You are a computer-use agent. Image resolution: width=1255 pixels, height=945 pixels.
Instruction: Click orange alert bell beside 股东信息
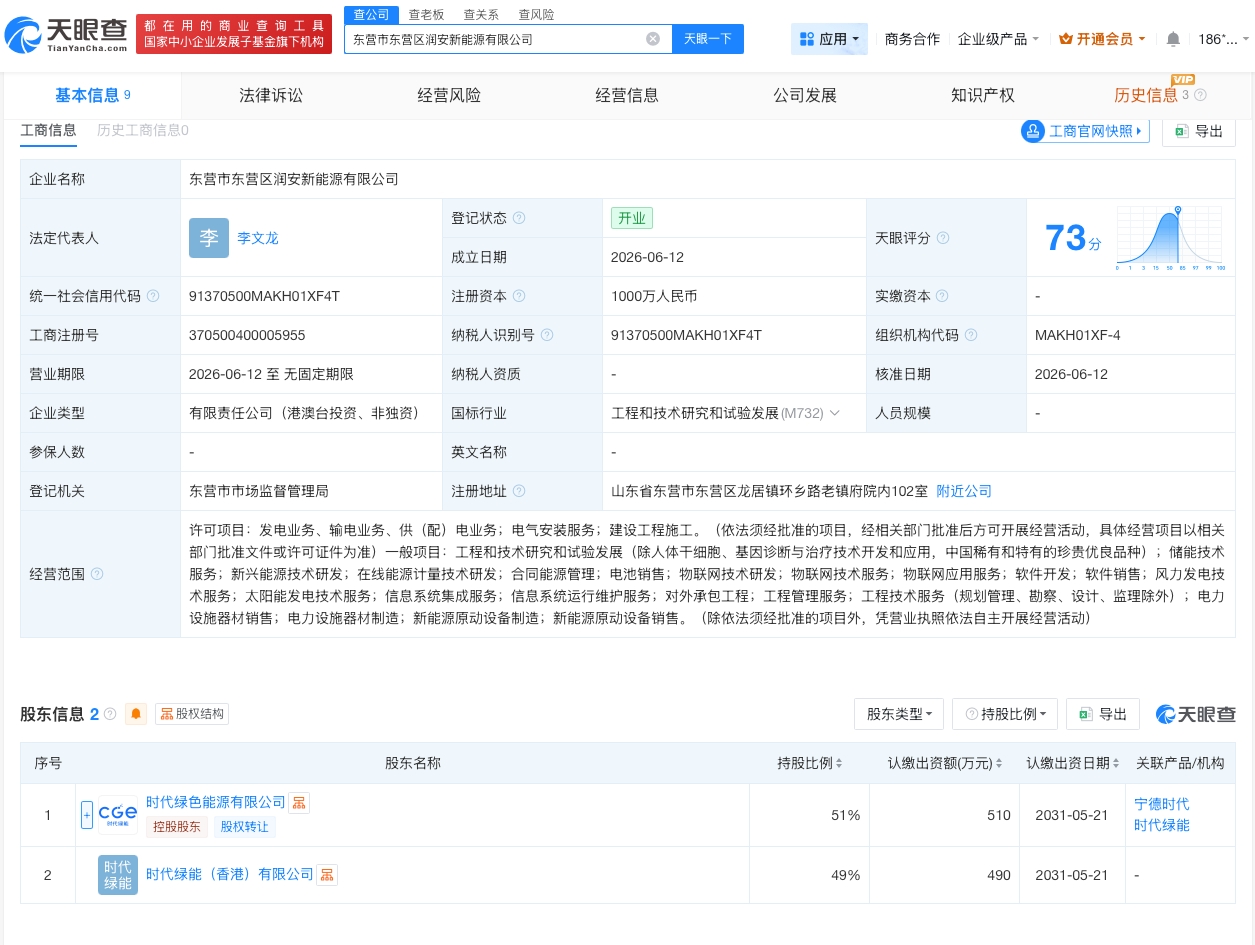[137, 714]
